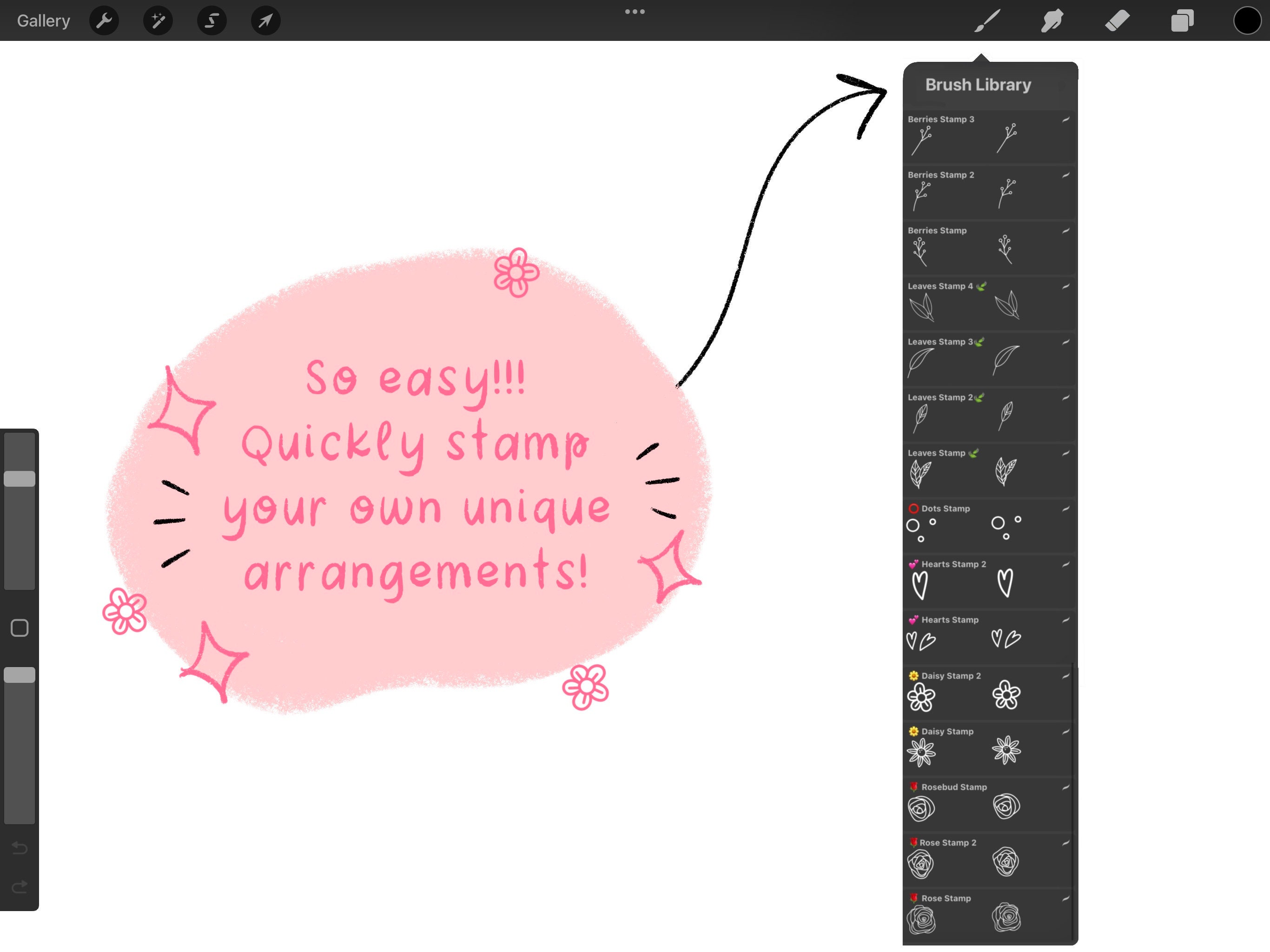1270x952 pixels.
Task: Choose the Leaves Stamp 3 brush
Action: 989,359
